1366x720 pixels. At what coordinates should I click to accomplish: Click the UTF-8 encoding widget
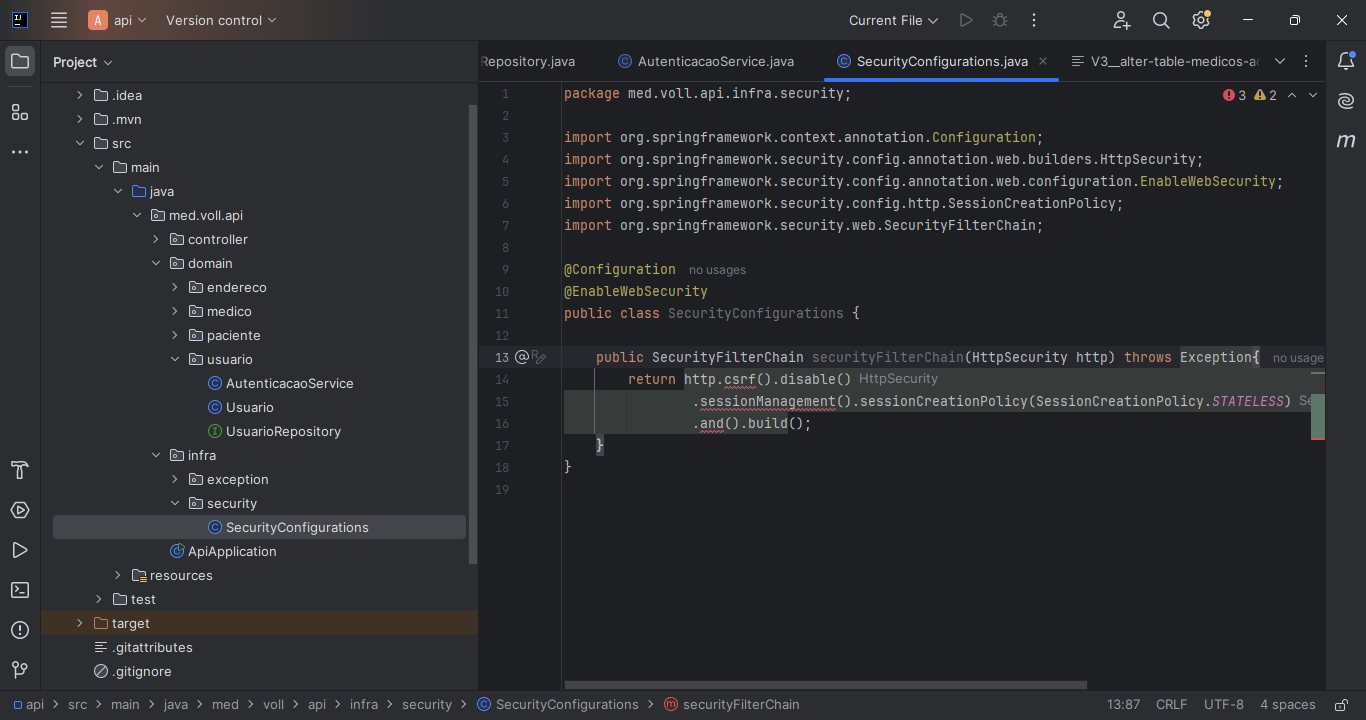1224,704
